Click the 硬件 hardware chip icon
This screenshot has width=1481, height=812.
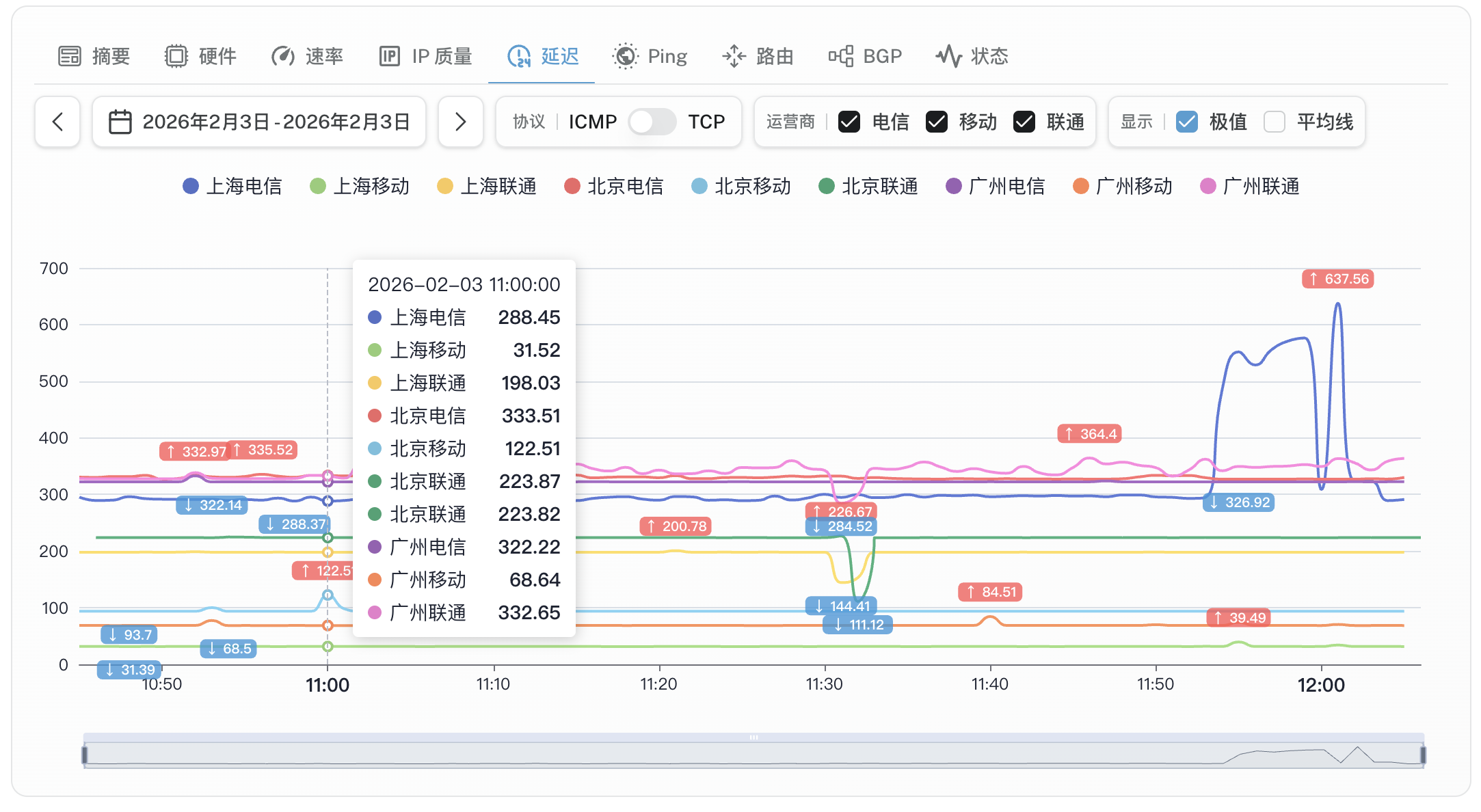[176, 56]
